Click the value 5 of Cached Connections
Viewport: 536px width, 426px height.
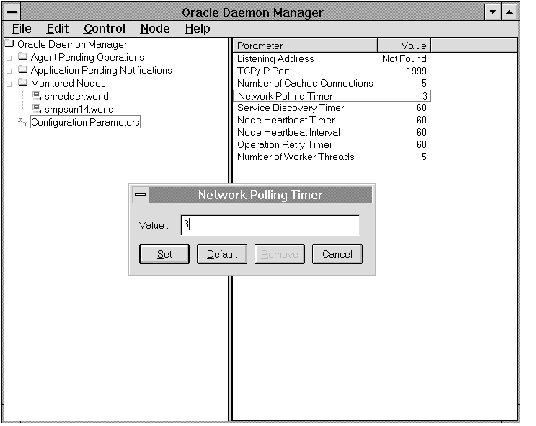coord(424,83)
